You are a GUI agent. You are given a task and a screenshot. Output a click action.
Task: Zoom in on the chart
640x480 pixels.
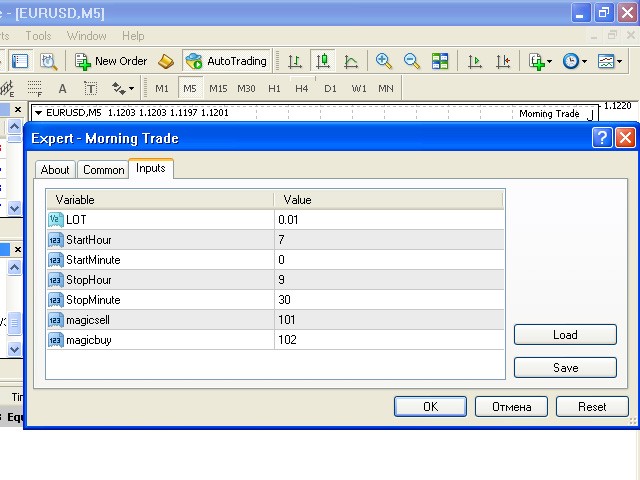tap(384, 61)
